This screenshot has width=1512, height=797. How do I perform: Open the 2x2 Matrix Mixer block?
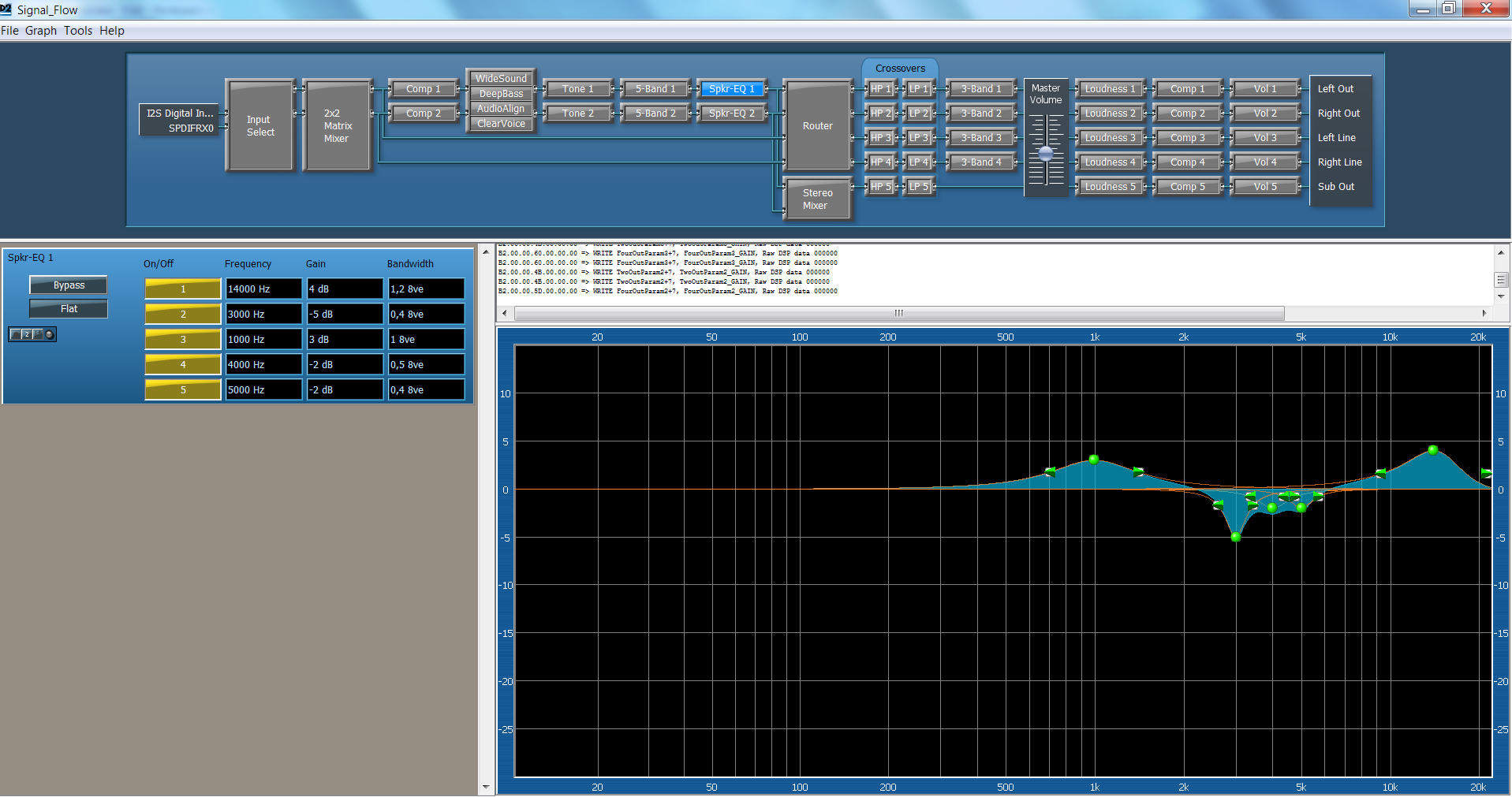coord(337,125)
